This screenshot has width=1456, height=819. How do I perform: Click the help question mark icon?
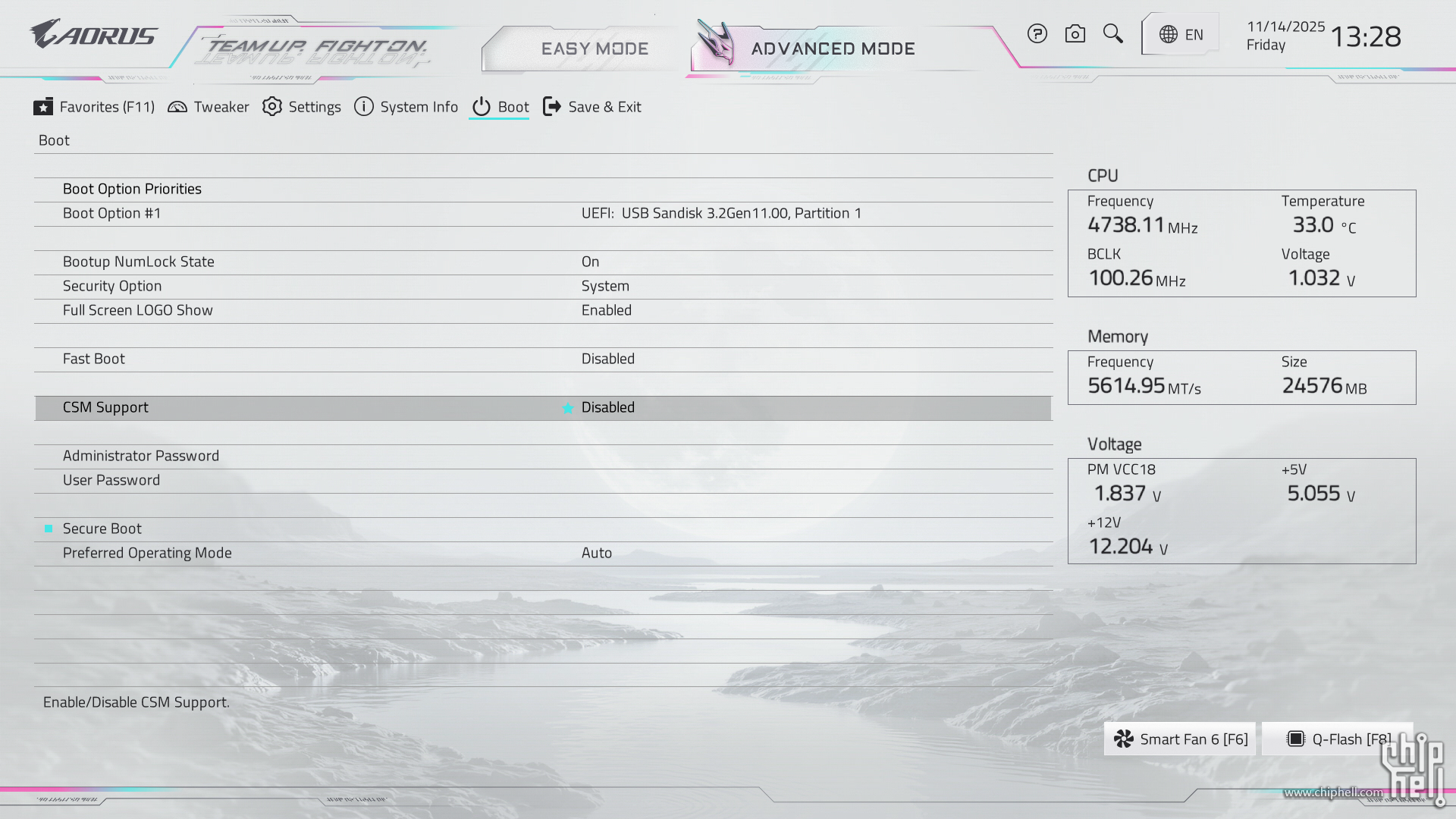pos(1037,34)
